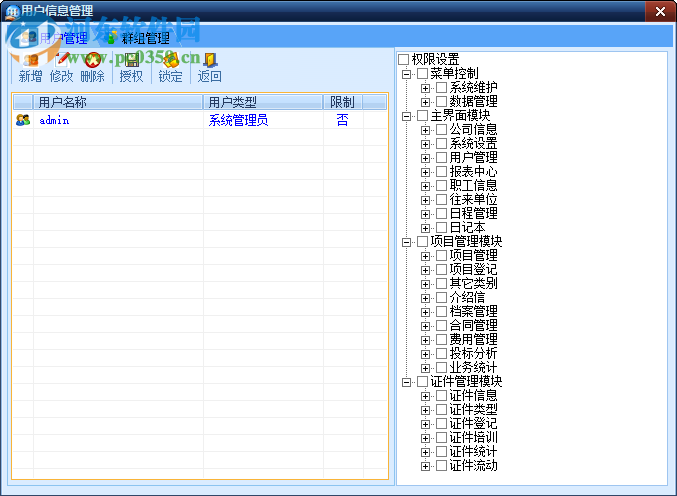677x496 pixels.
Task: Expand the 用户管理 tree node
Action: coord(425,158)
